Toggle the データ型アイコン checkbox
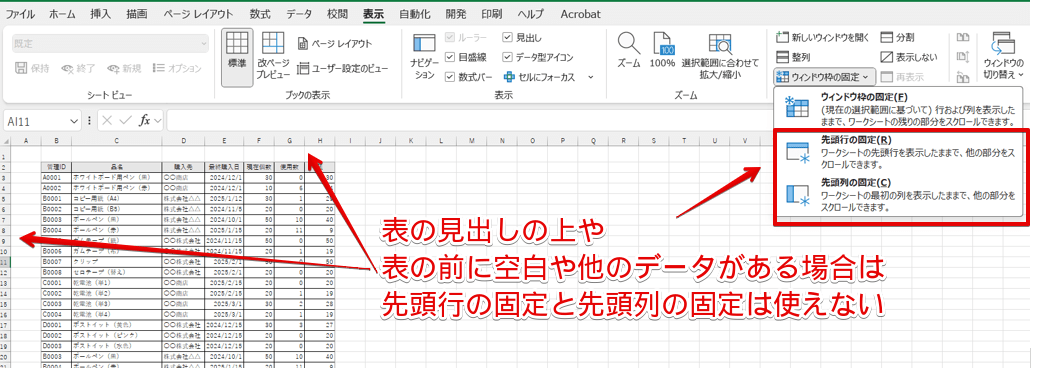Screen dimensions: 1039x373 (x=507, y=58)
